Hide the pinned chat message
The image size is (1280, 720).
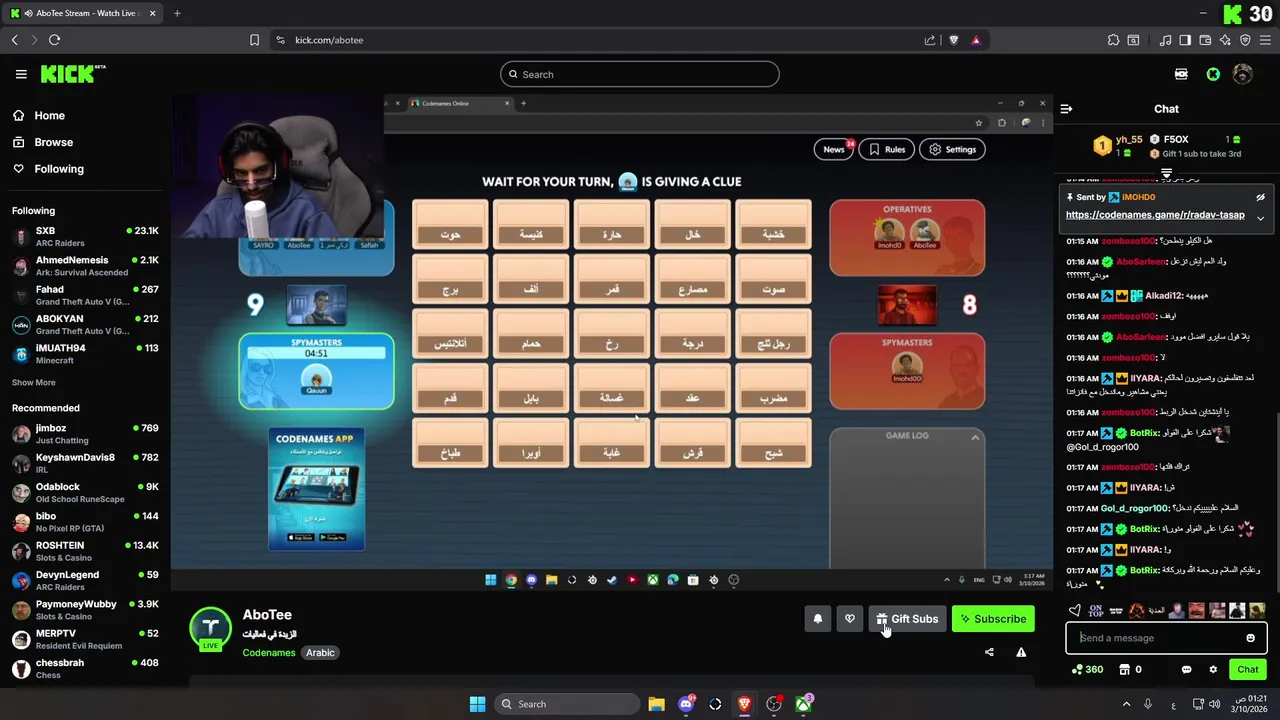point(1260,197)
